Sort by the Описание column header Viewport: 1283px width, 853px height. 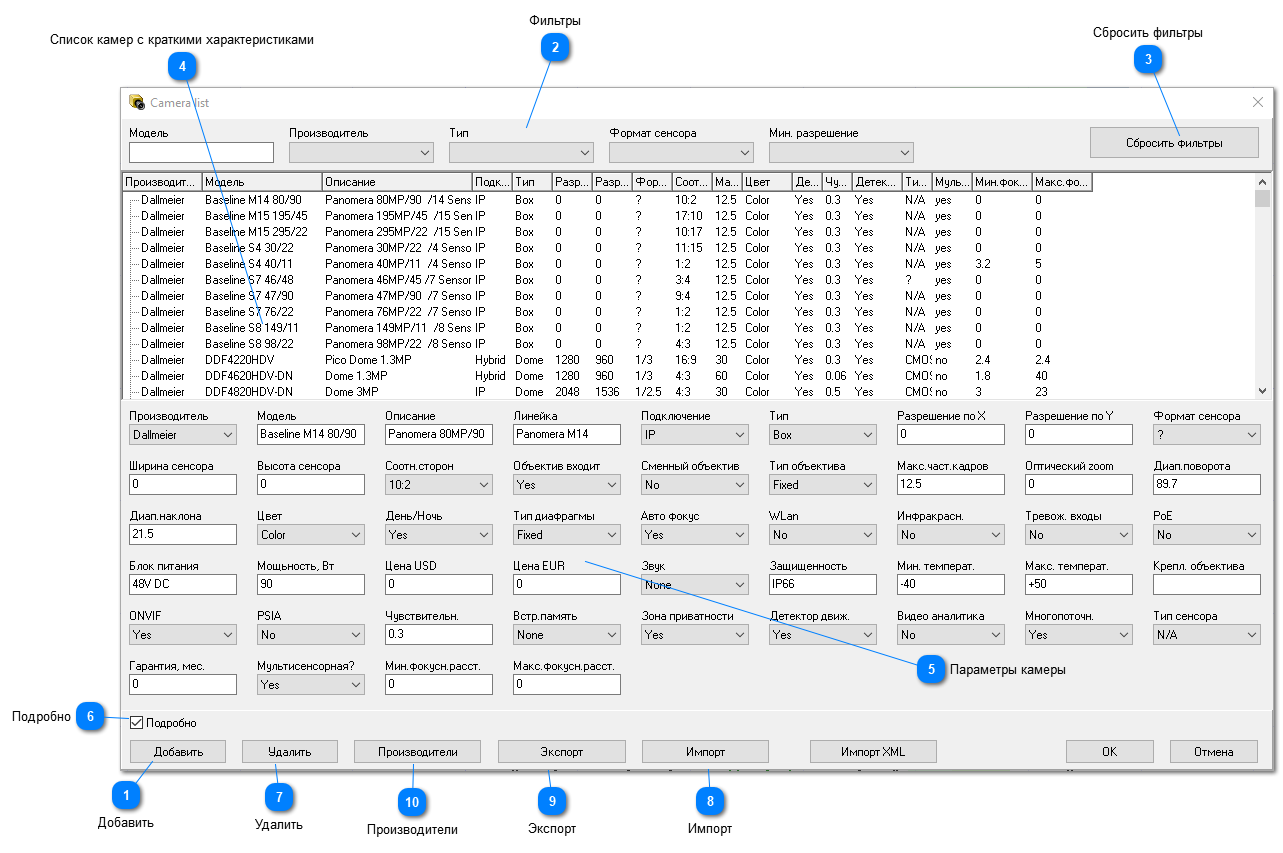[x=397, y=183]
